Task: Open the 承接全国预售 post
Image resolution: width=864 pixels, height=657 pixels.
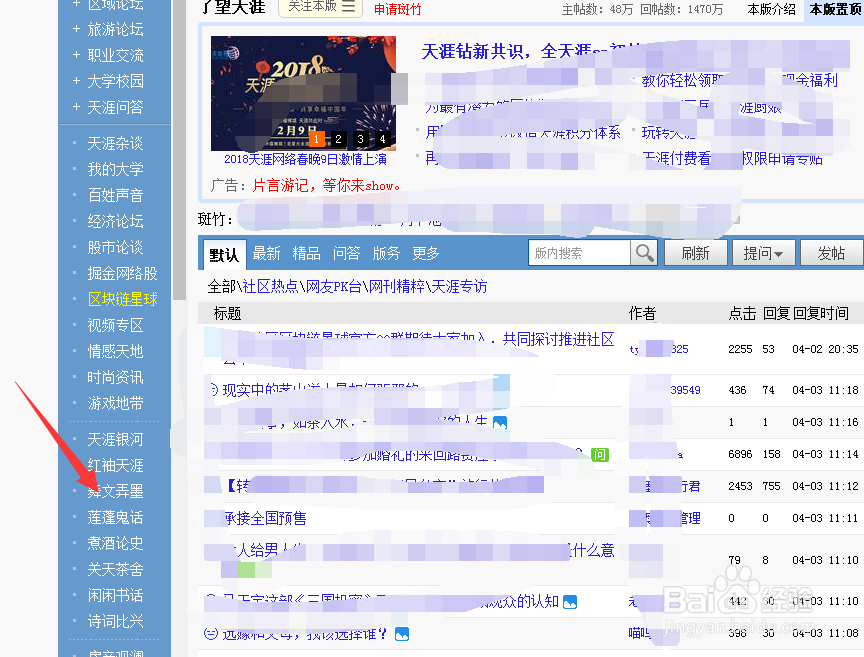Action: pyautogui.click(x=266, y=519)
